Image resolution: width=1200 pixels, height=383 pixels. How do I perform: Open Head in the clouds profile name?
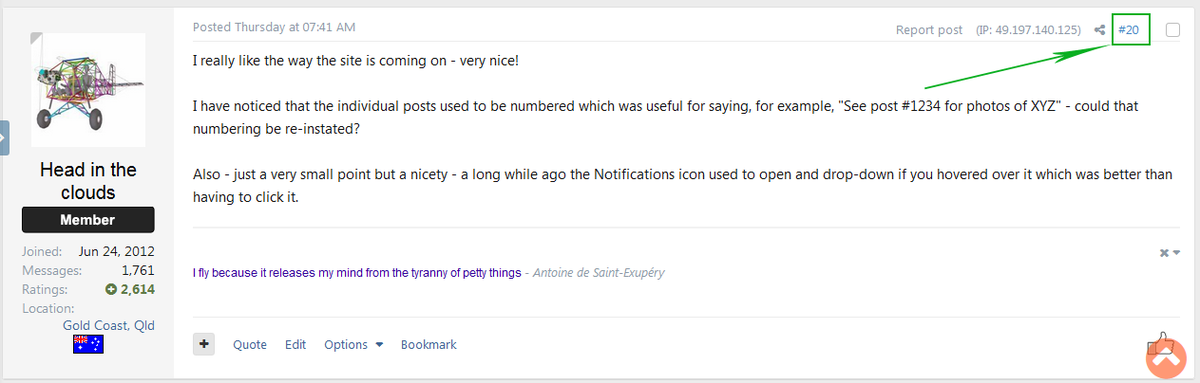pos(88,181)
